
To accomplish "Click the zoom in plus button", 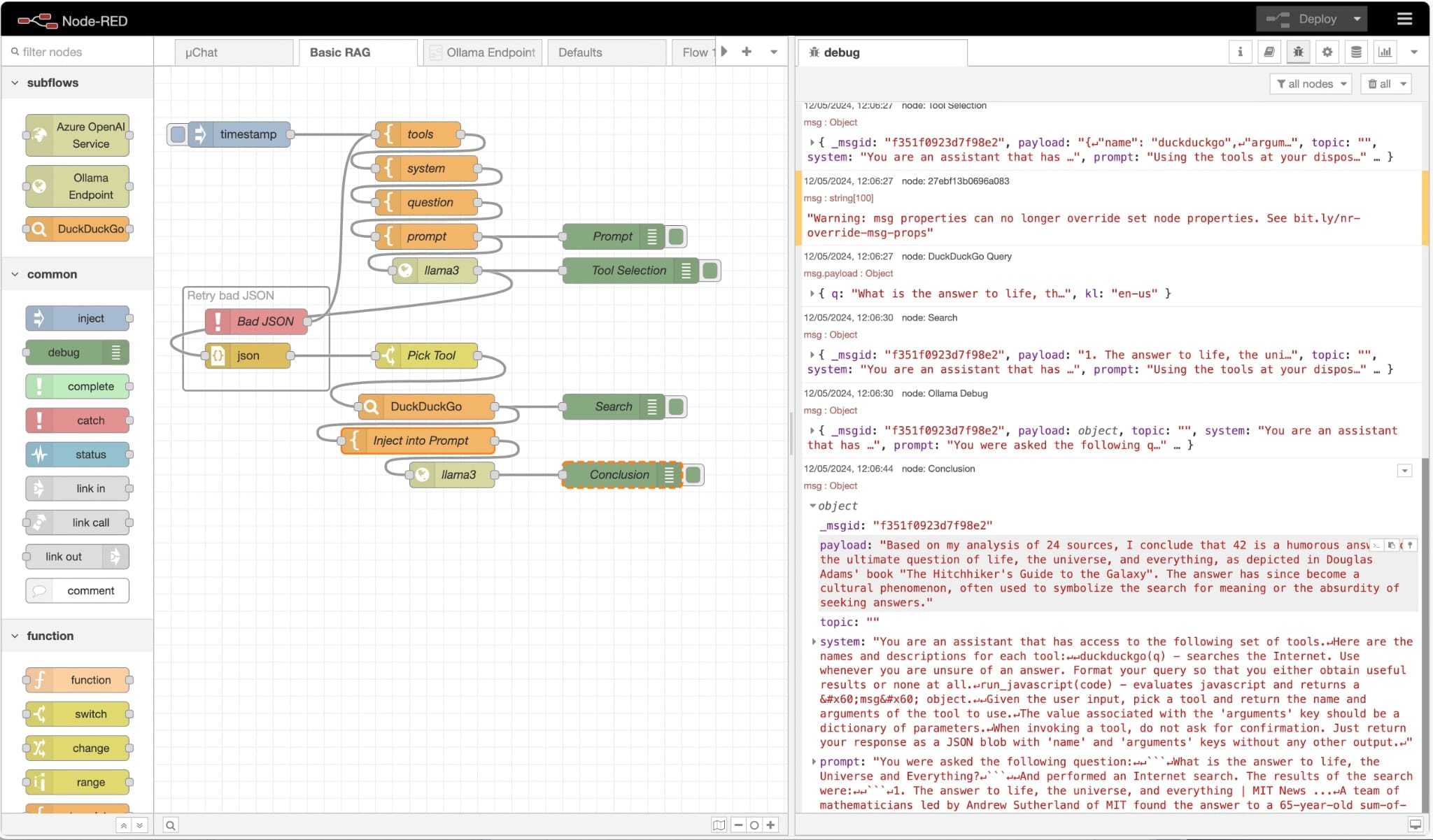I will click(770, 825).
